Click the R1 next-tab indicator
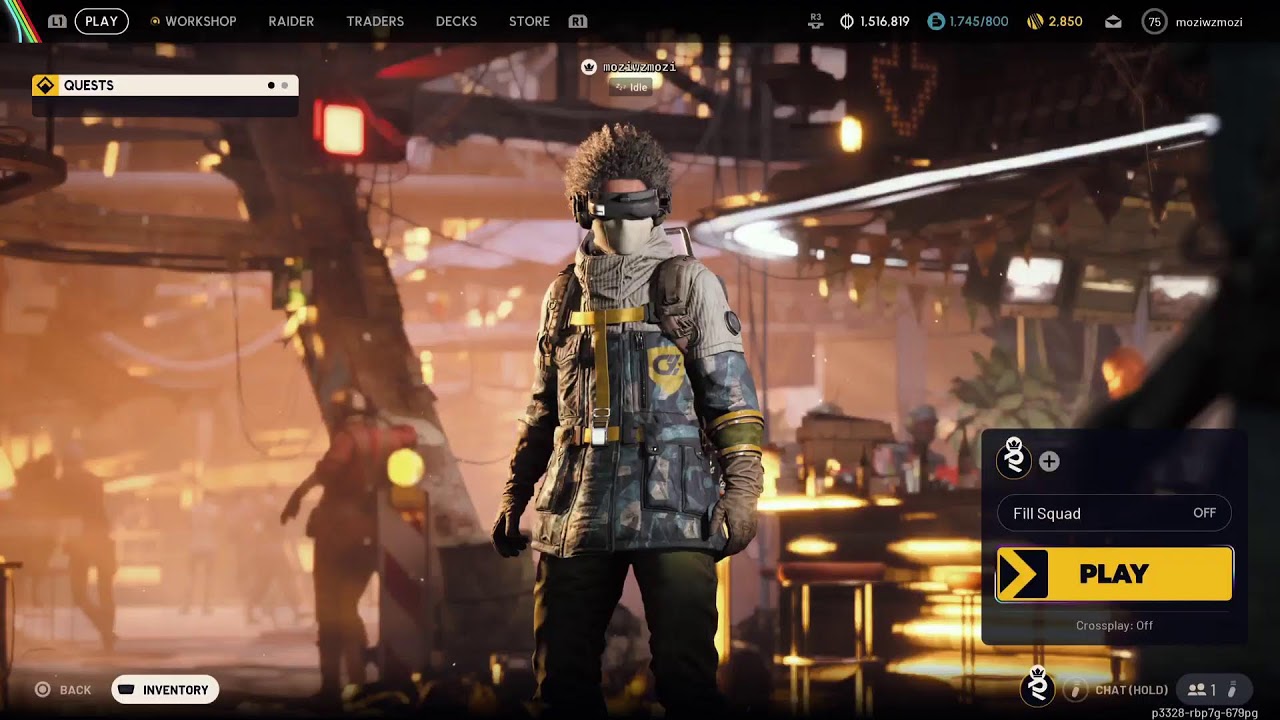Image resolution: width=1280 pixels, height=720 pixels. pos(577,21)
